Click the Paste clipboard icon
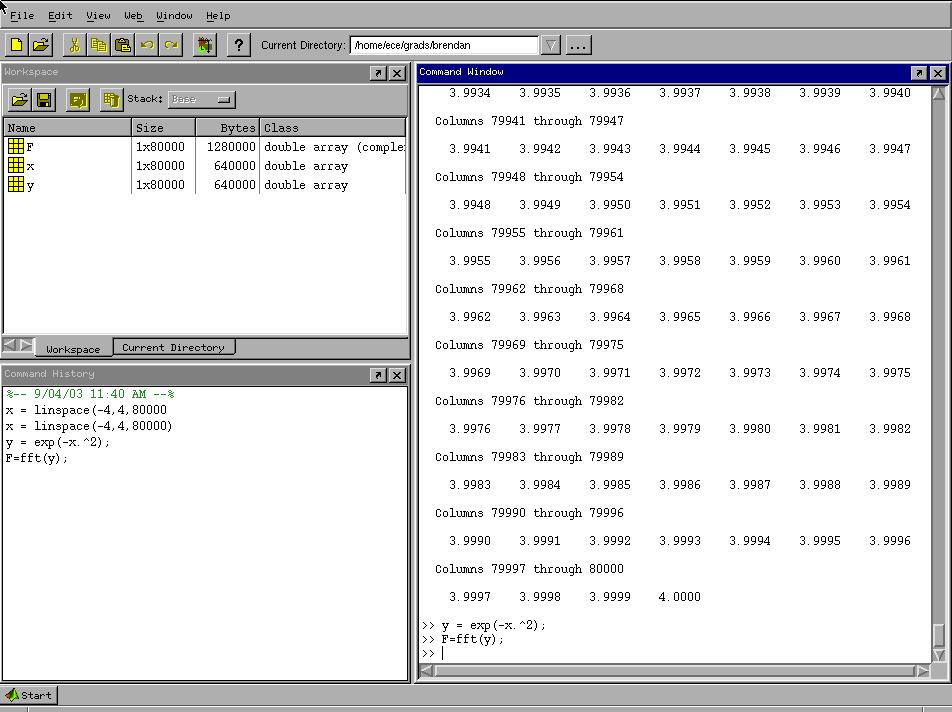Viewport: 952px width, 712px height. (123, 45)
